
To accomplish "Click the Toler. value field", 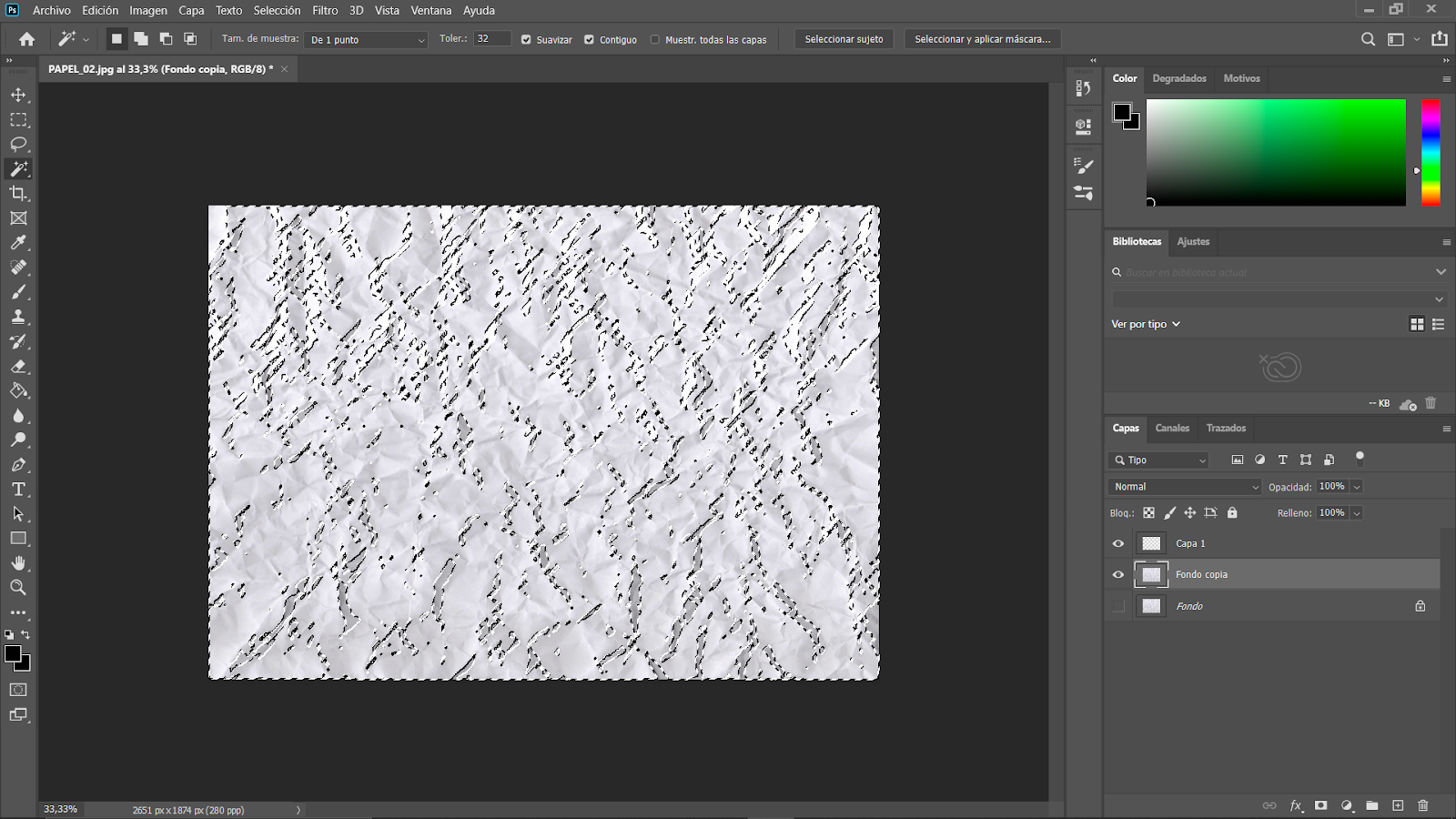I will [x=491, y=39].
